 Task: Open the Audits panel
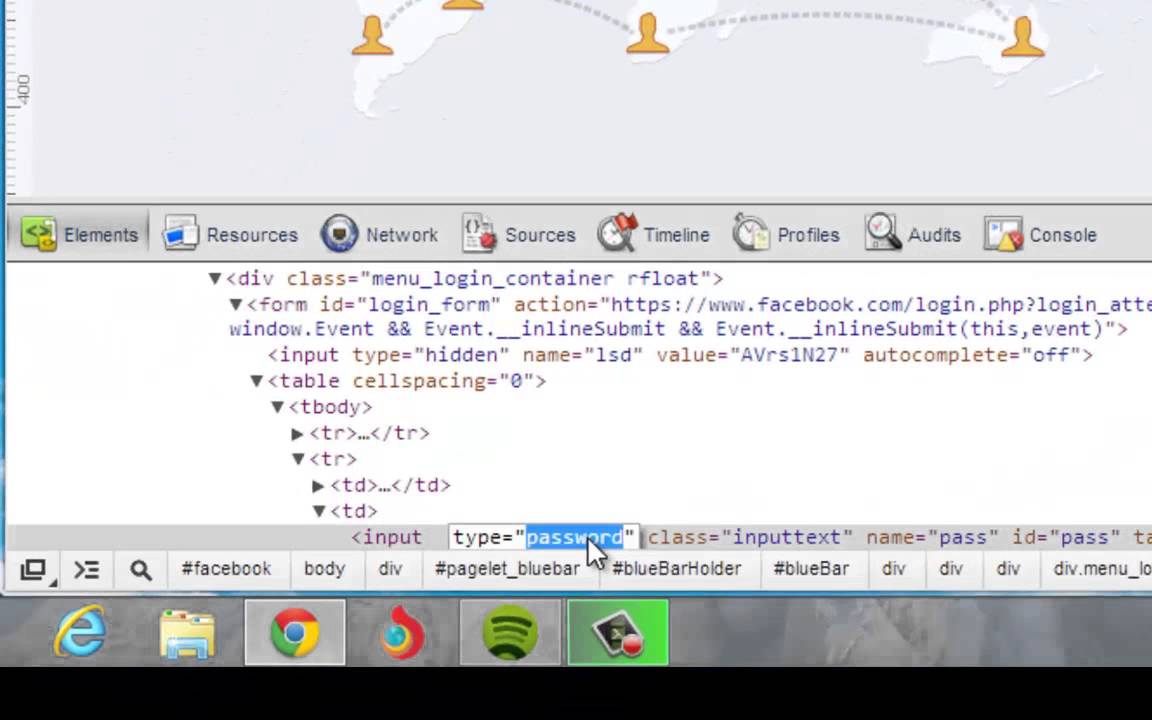[x=912, y=234]
